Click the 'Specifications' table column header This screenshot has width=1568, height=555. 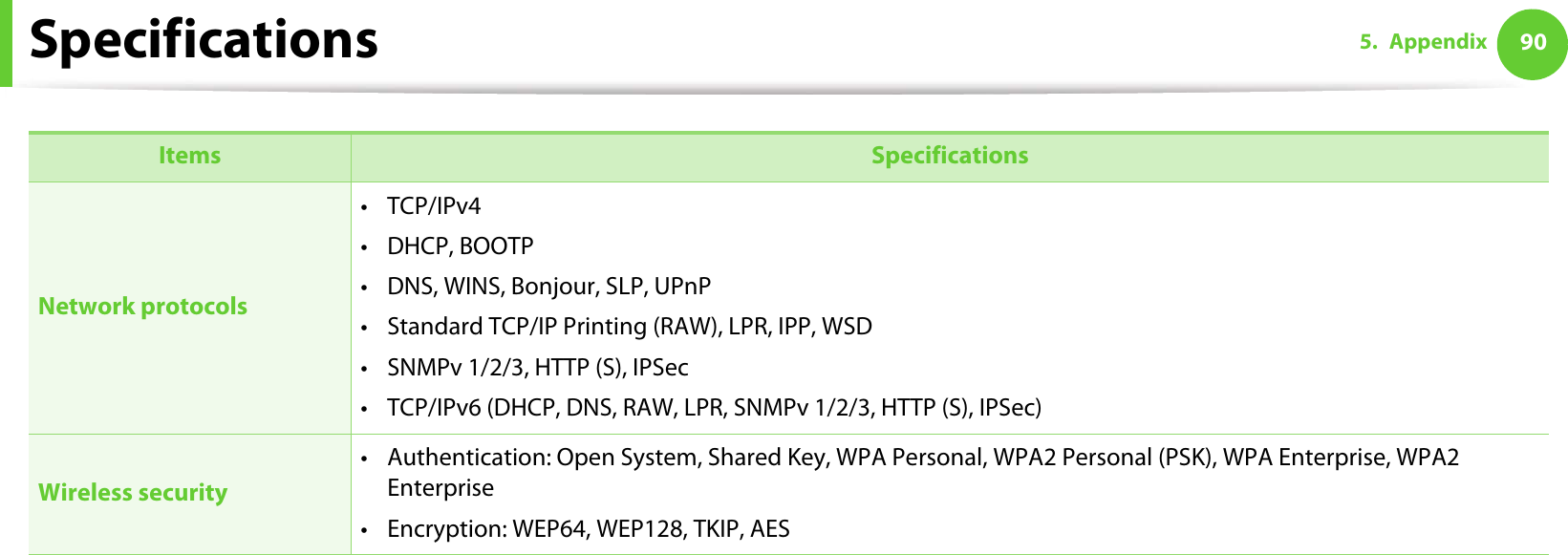(949, 156)
